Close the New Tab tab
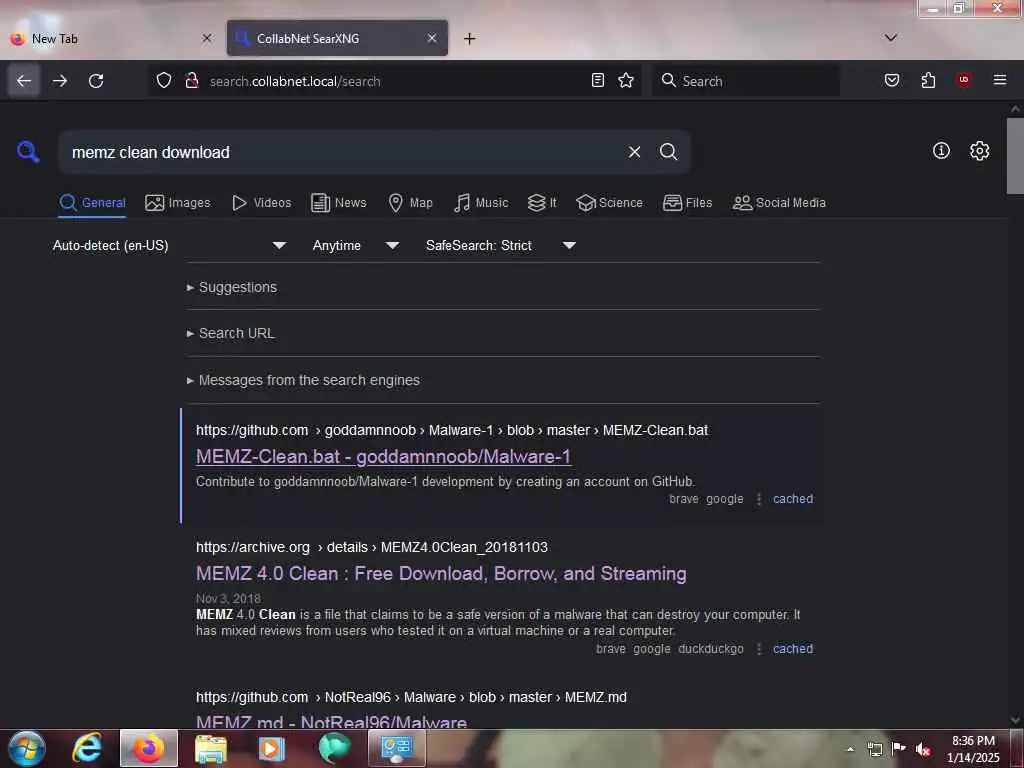 (207, 38)
